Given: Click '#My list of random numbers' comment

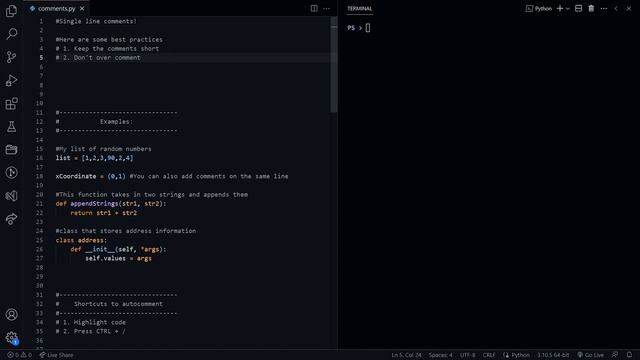Looking at the screenshot, I should coord(103,149).
